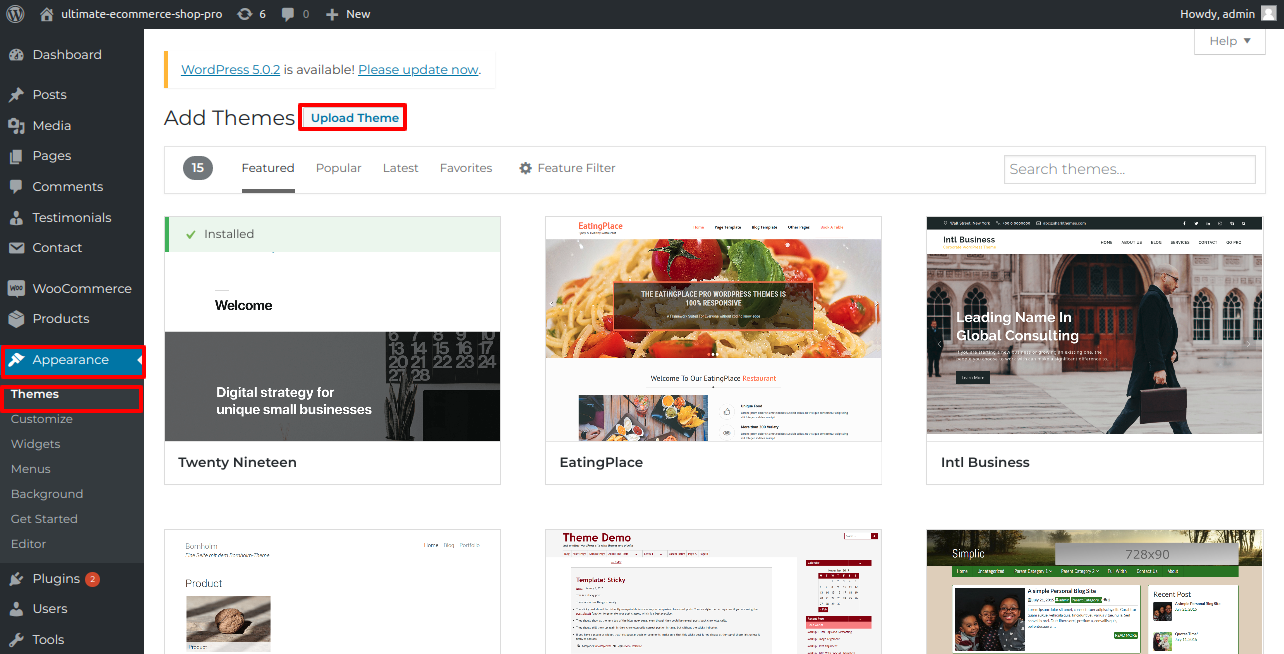Click the Plugins update count badge
This screenshot has height=654, width=1284.
coord(92,579)
